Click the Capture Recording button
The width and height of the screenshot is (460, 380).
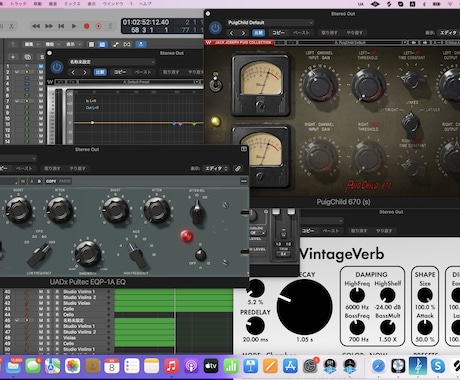[98, 26]
